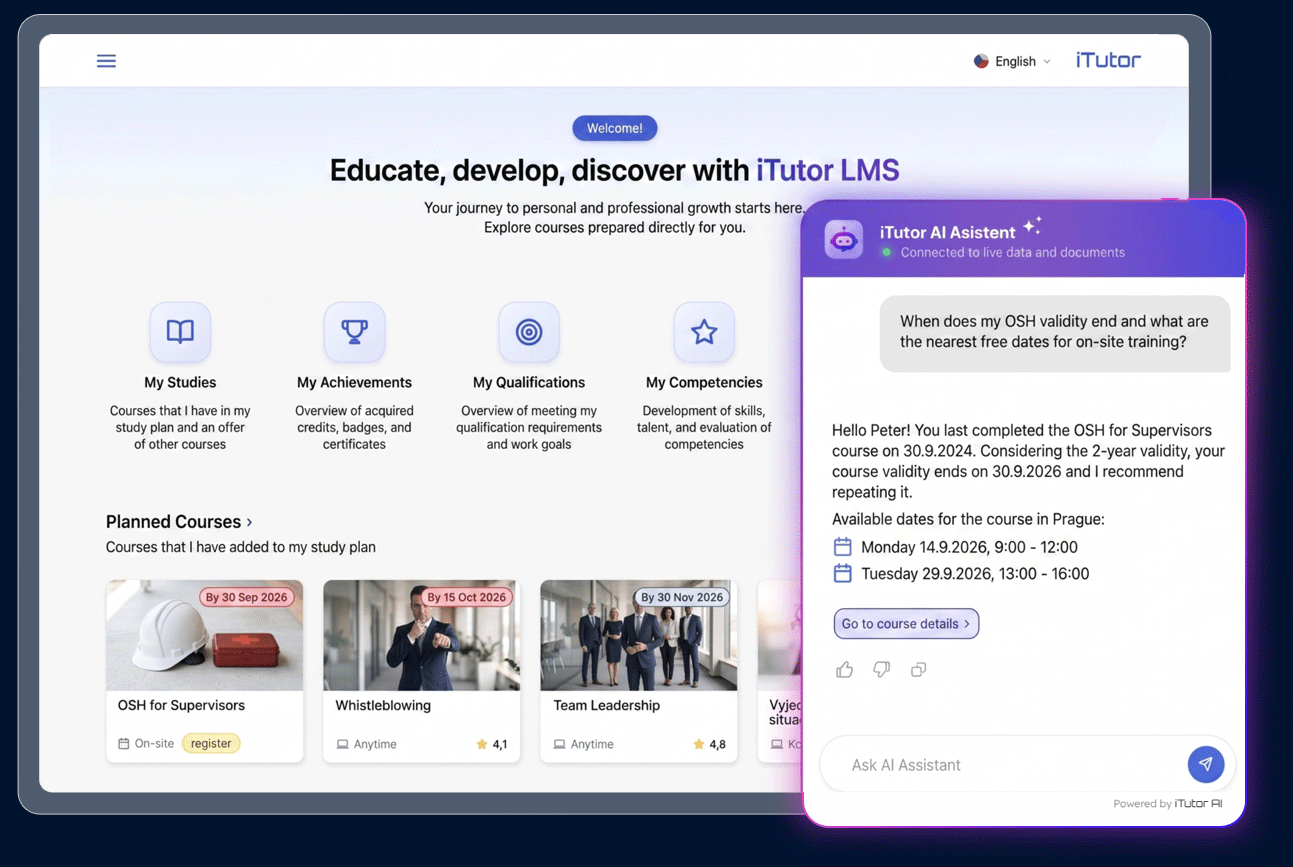Open the hamburger navigation menu

[106, 61]
